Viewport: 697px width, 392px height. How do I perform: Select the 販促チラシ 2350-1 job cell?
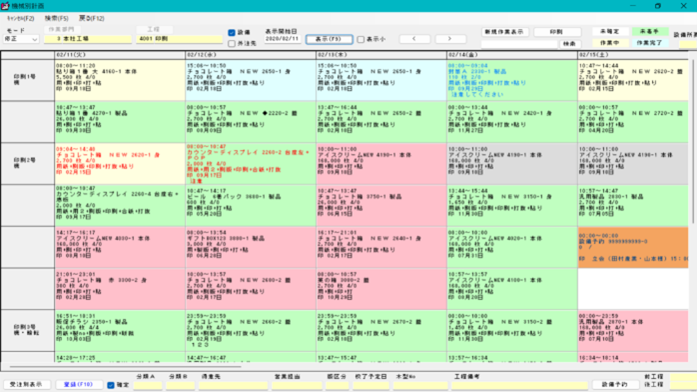[x=120, y=330]
